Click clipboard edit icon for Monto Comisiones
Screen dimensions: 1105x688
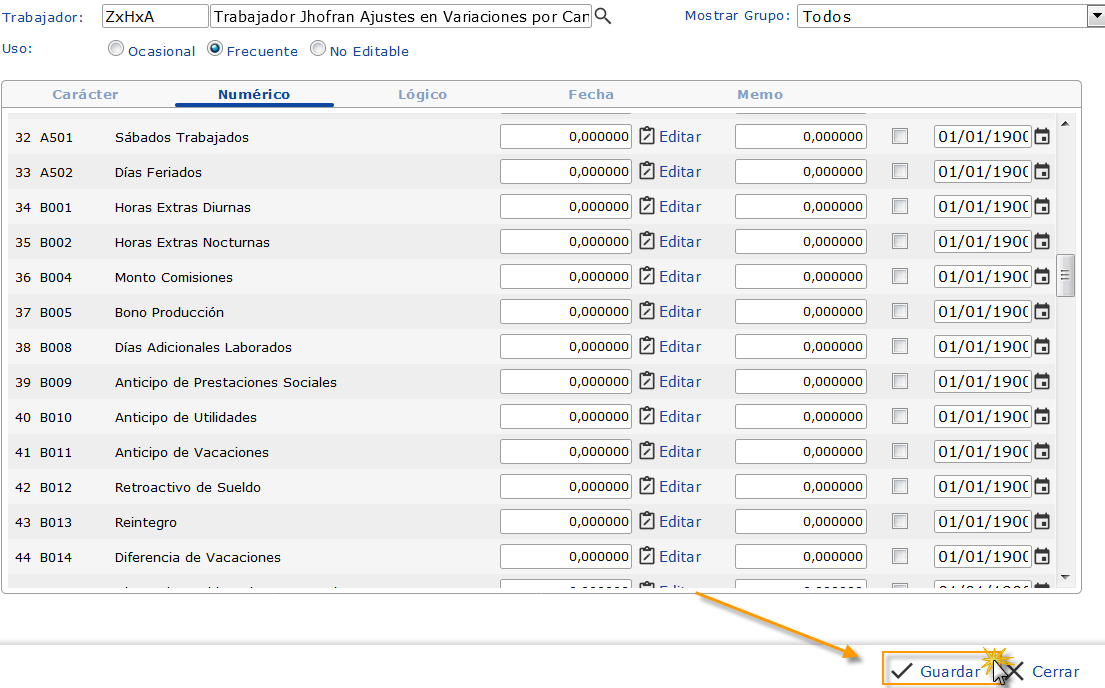point(647,277)
